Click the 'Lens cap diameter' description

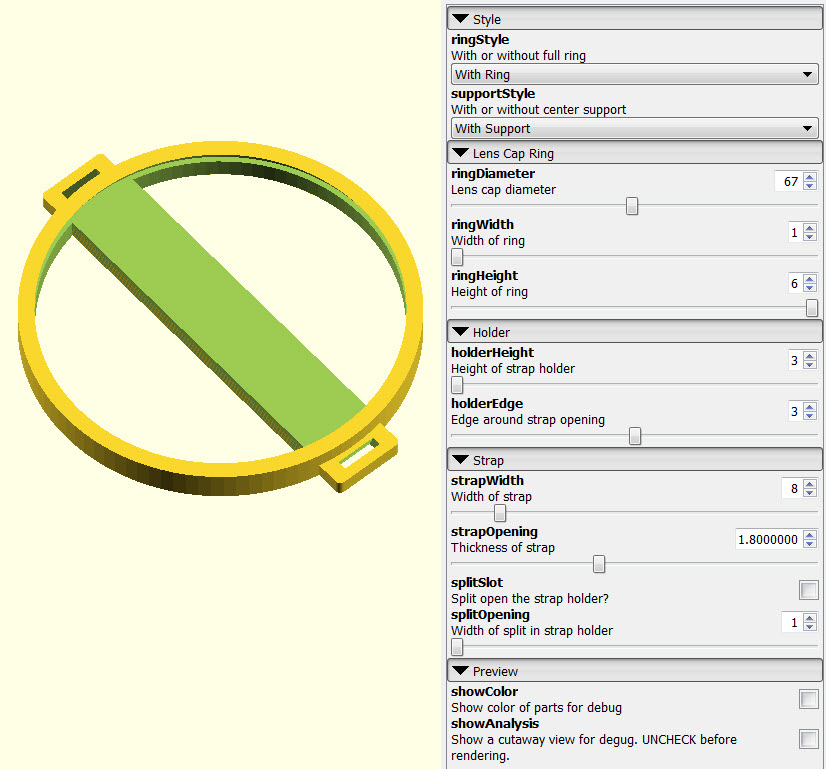coord(503,190)
